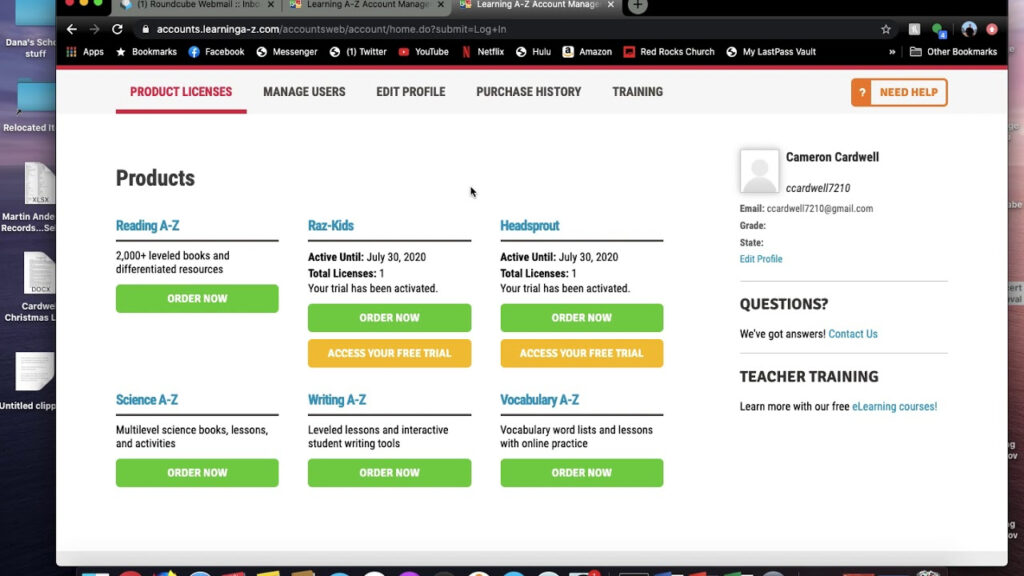This screenshot has height=576, width=1024.
Task: Click the Contact Us link
Action: click(x=853, y=334)
